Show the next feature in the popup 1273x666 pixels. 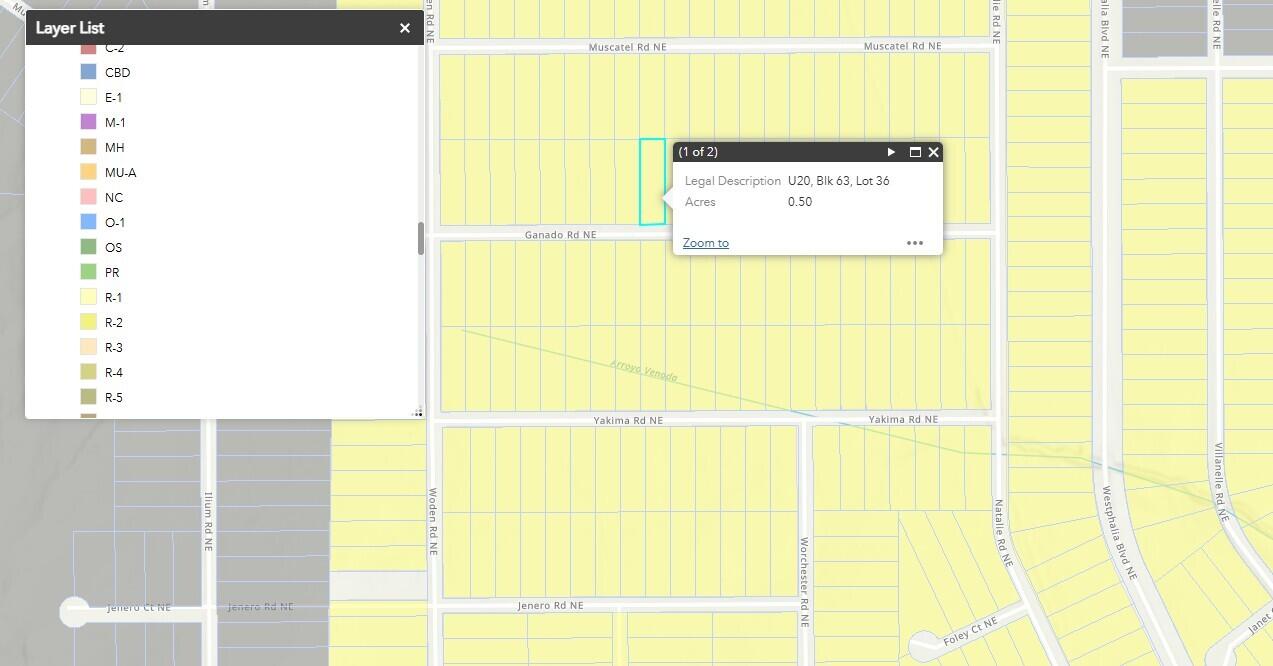(891, 152)
